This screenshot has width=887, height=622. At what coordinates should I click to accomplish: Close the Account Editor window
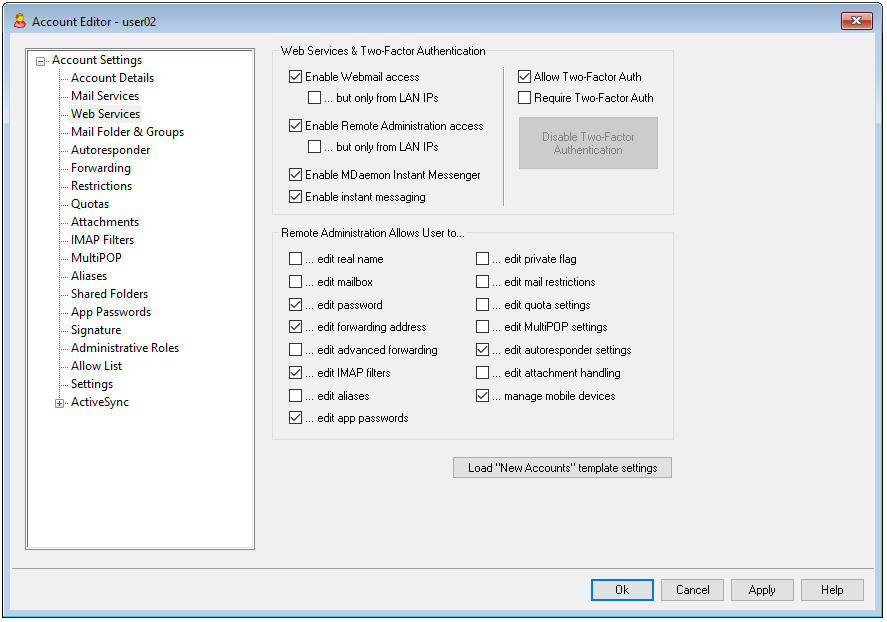point(855,21)
